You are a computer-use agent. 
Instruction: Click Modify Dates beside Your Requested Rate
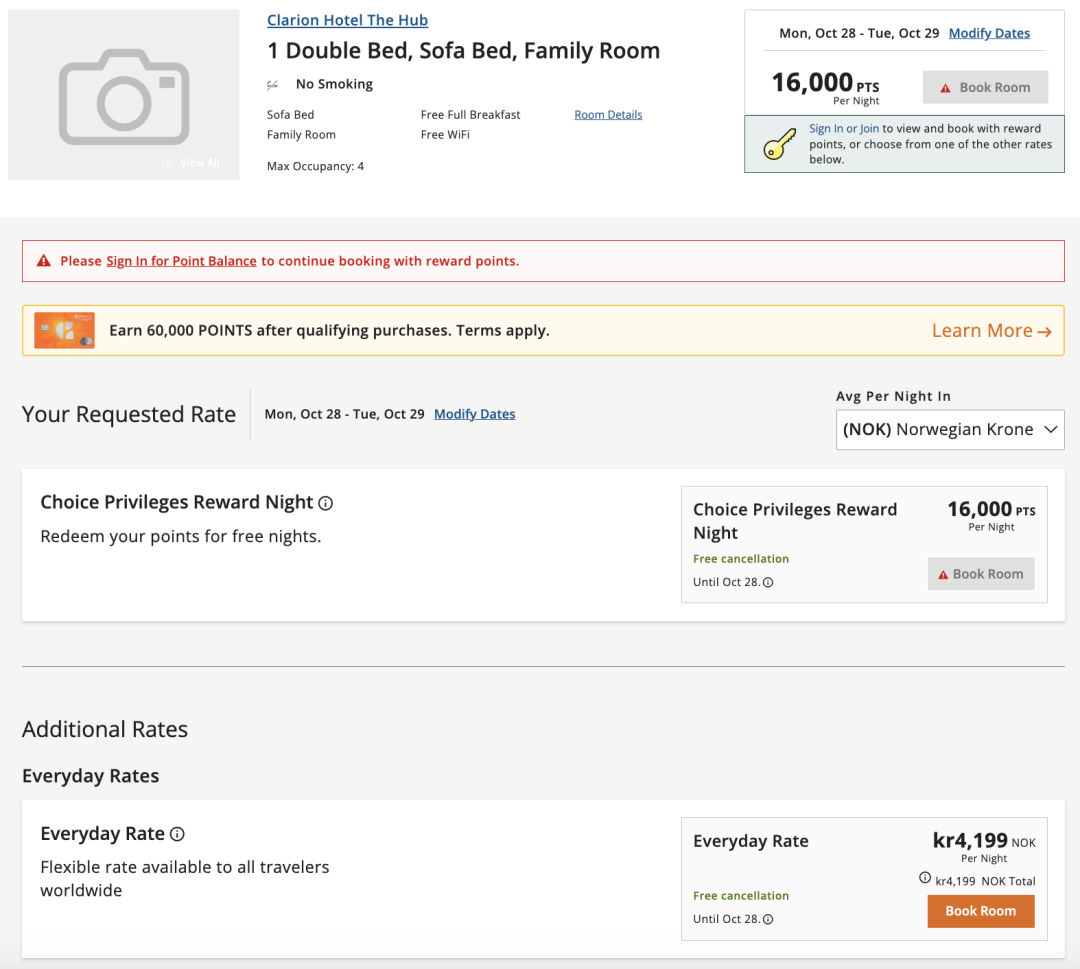pos(474,414)
